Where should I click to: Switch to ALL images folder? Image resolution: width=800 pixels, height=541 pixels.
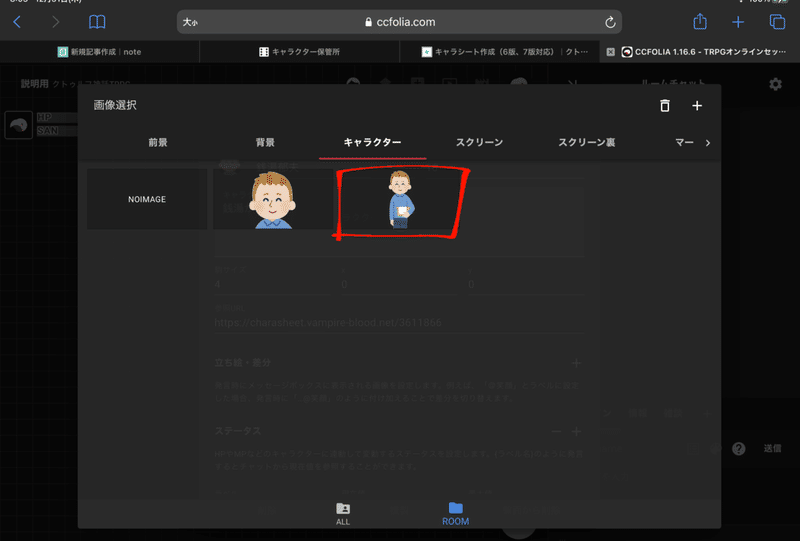pos(343,514)
